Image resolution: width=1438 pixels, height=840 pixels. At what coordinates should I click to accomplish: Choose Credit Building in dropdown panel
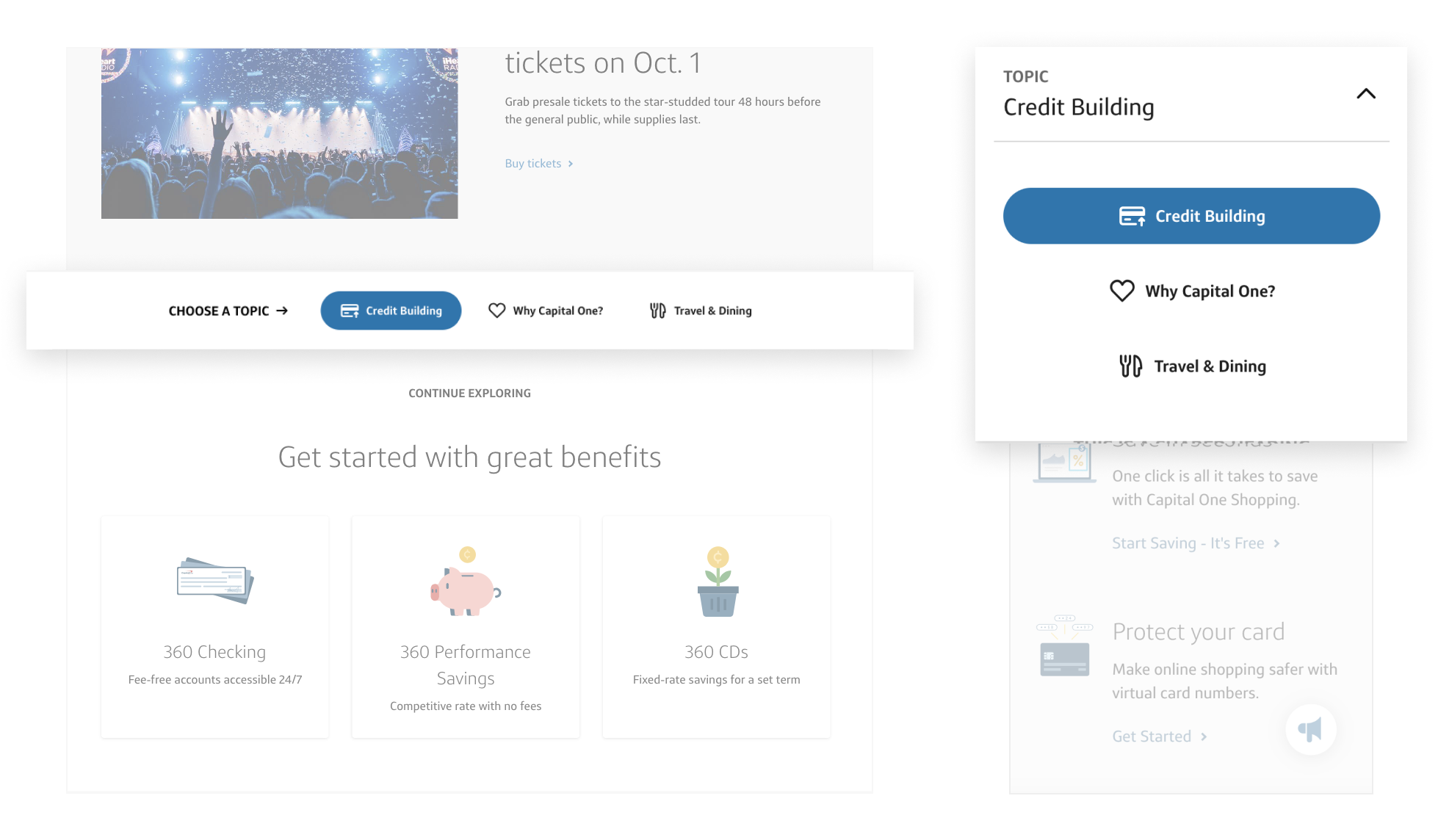[1191, 216]
